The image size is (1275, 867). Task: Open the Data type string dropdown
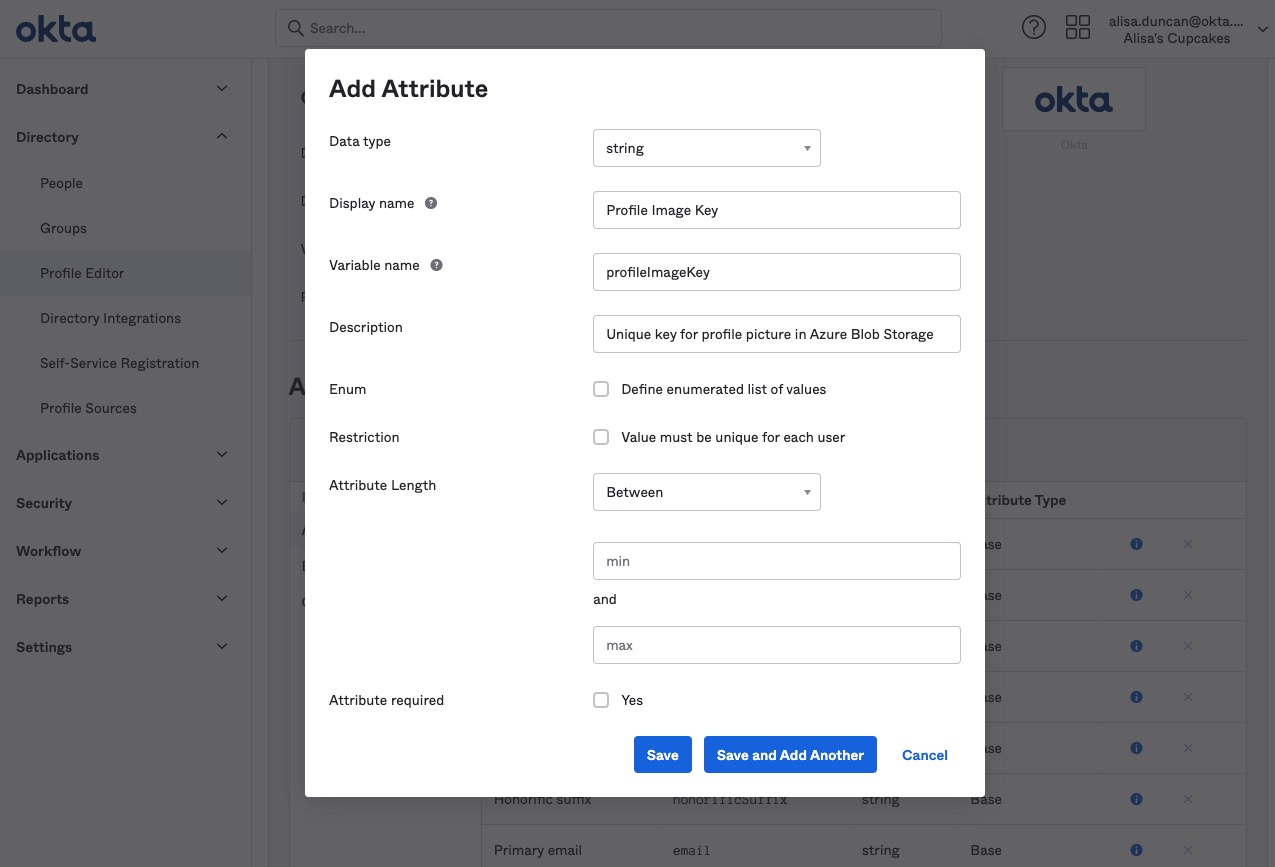pyautogui.click(x=706, y=148)
